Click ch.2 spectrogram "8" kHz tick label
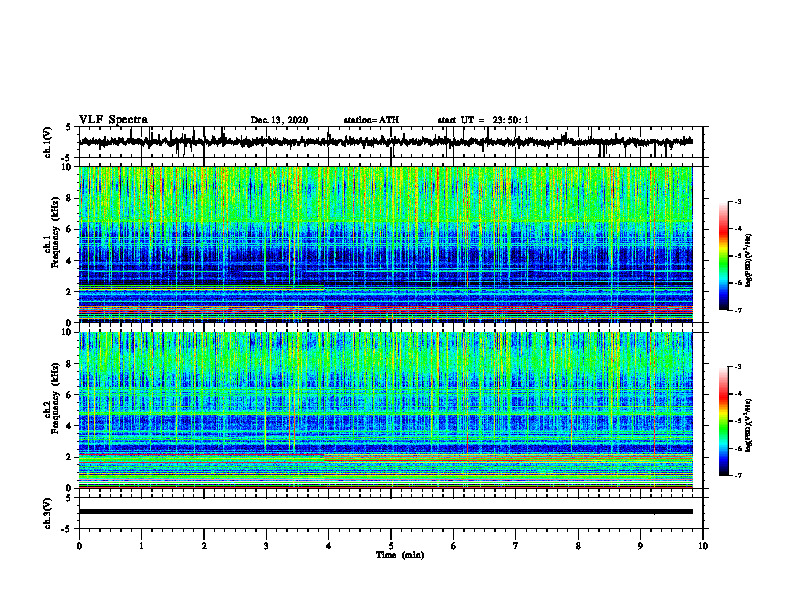Viewport: 792px width, 612px height. (x=70, y=364)
